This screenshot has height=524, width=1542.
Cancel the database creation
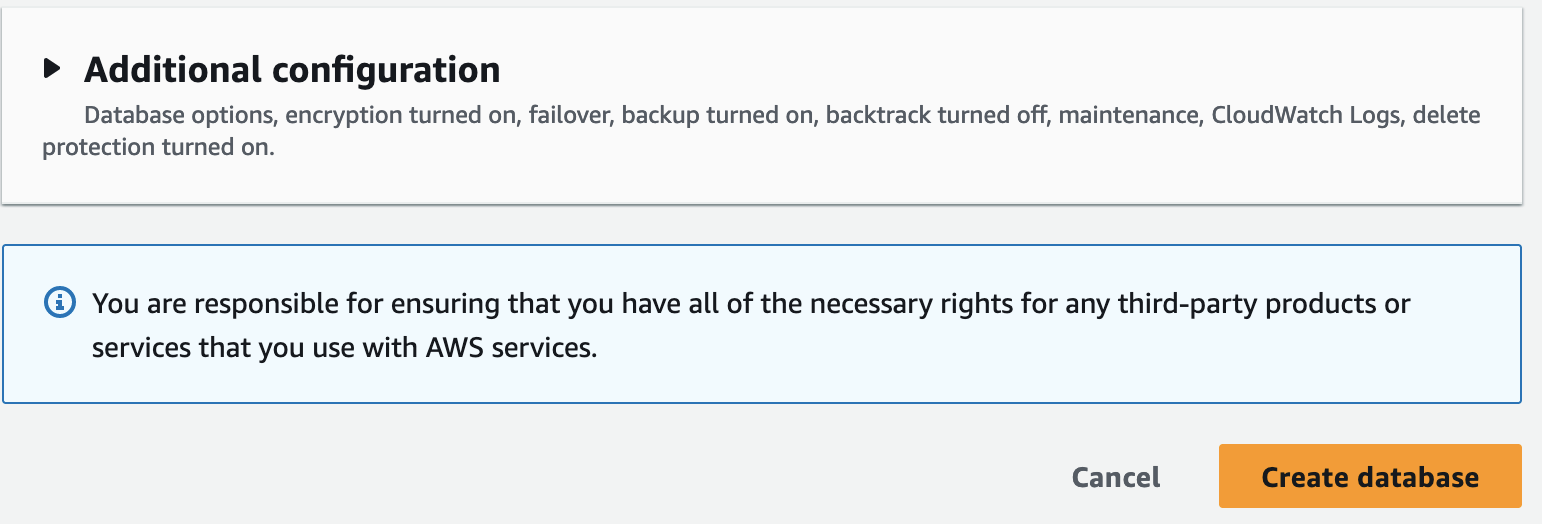[1116, 477]
